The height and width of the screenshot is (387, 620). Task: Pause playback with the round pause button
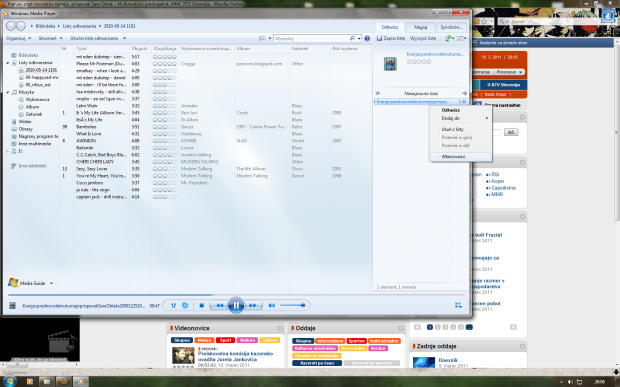236,305
